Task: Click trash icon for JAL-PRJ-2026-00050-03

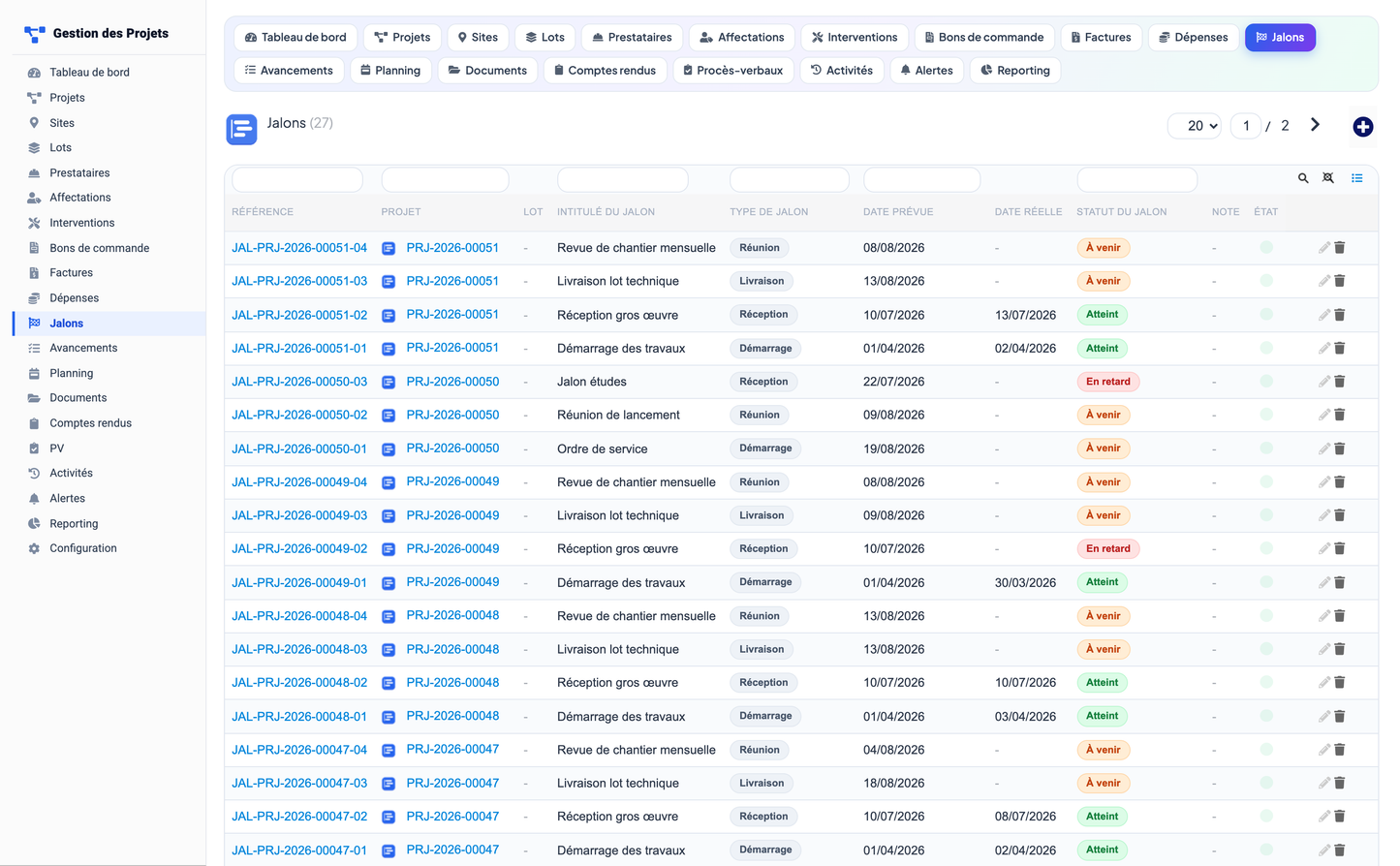Action: 1340,382
